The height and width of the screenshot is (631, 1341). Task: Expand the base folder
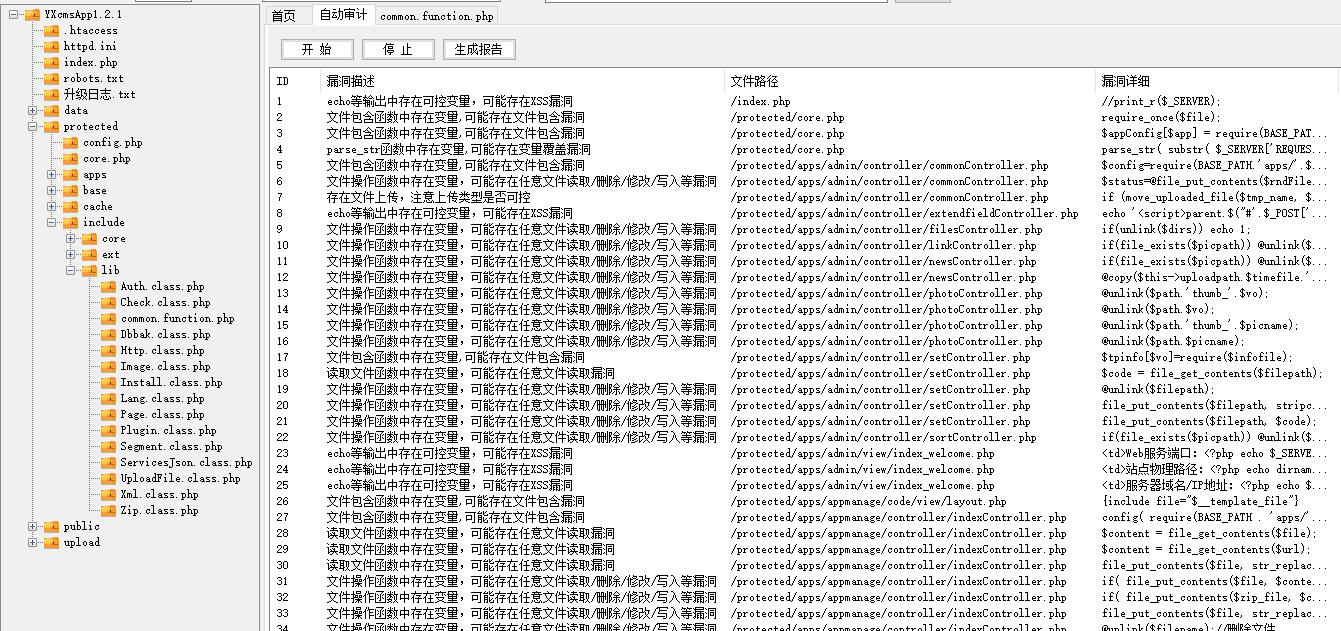52,191
